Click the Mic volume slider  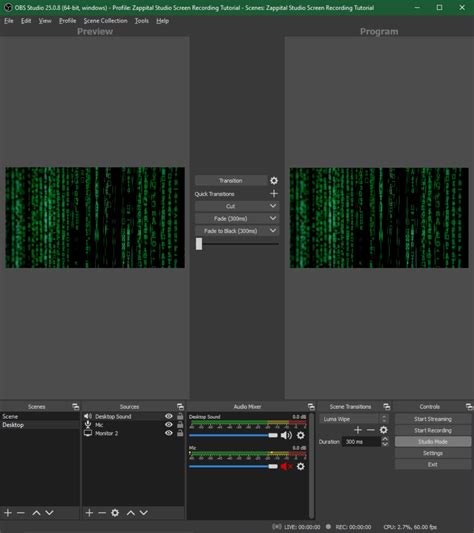click(233, 466)
